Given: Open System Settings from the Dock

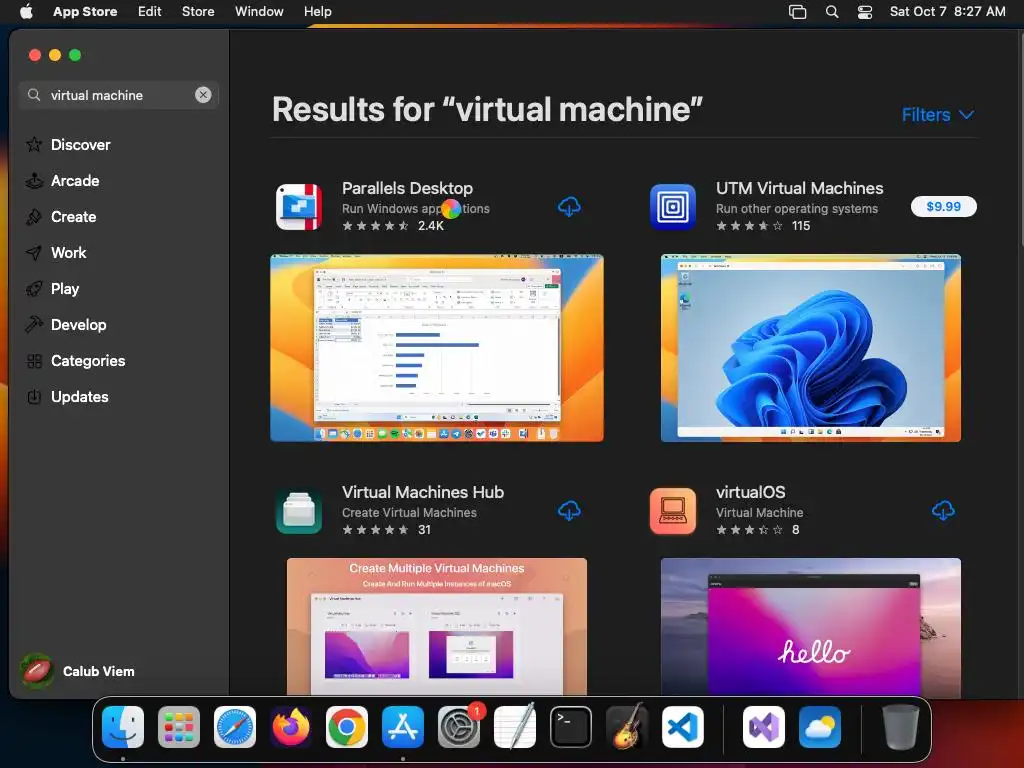Looking at the screenshot, I should [x=458, y=727].
